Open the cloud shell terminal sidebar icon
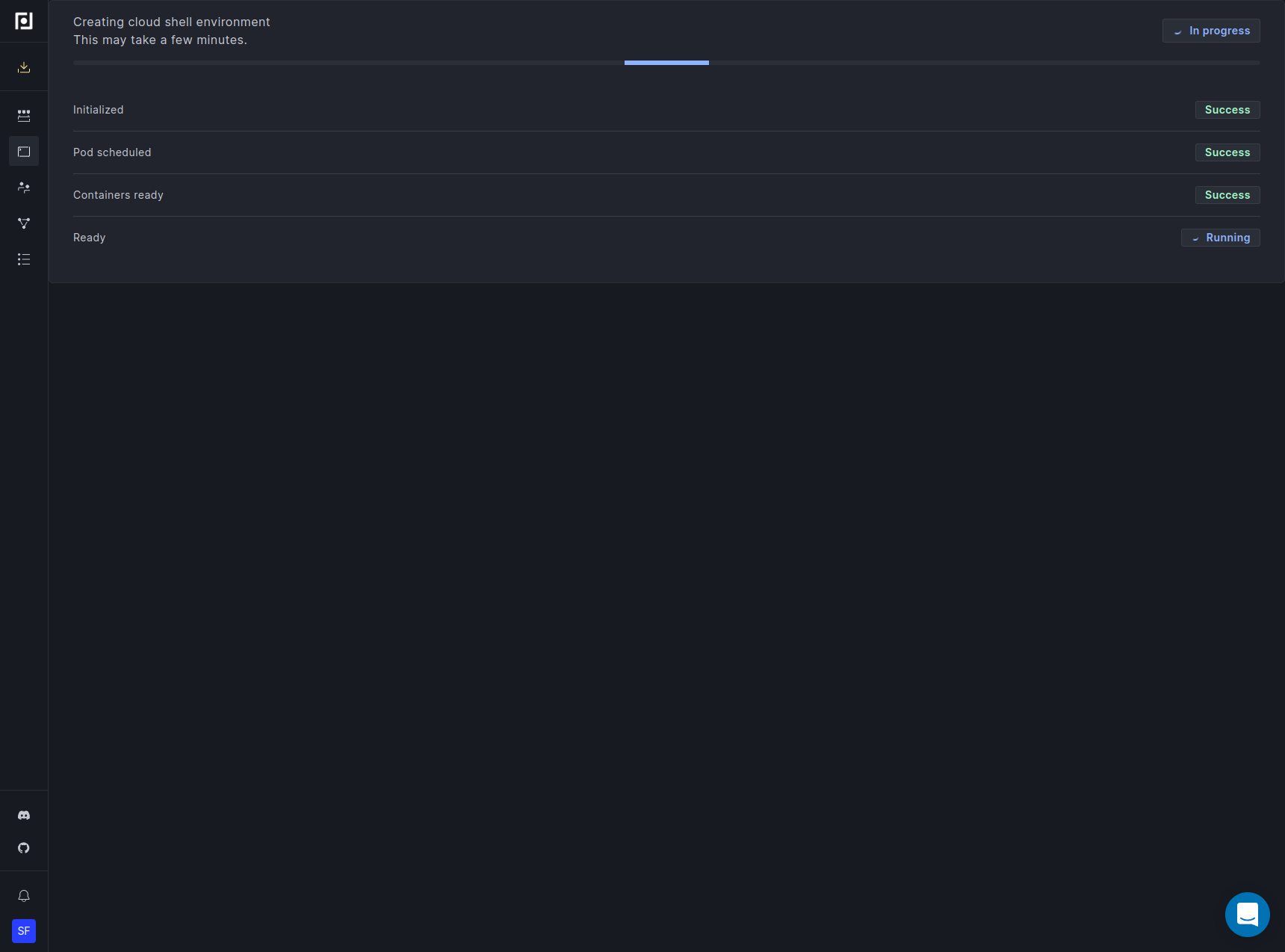The height and width of the screenshot is (952, 1285). [24, 152]
